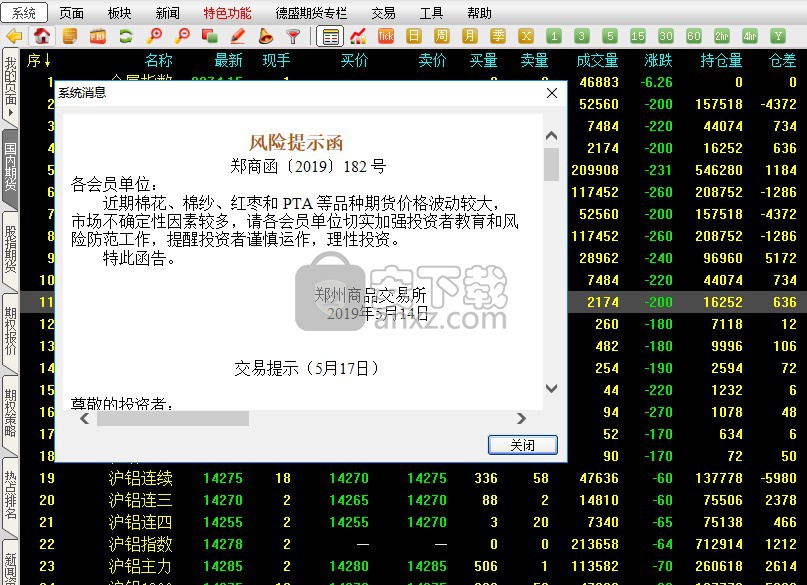The height and width of the screenshot is (585, 807).
Task: Click the 持仓量 column header
Action: [721, 61]
